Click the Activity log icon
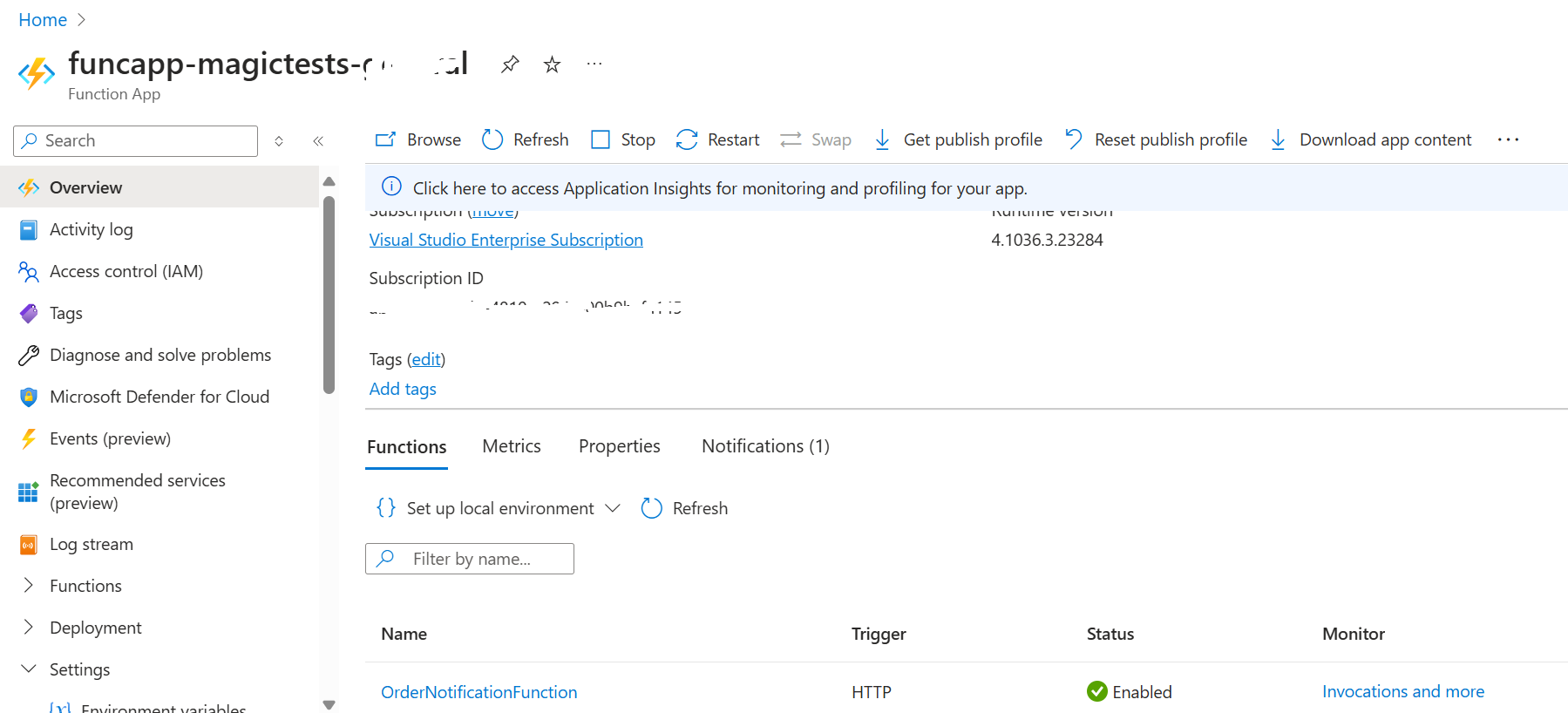 pos(29,230)
